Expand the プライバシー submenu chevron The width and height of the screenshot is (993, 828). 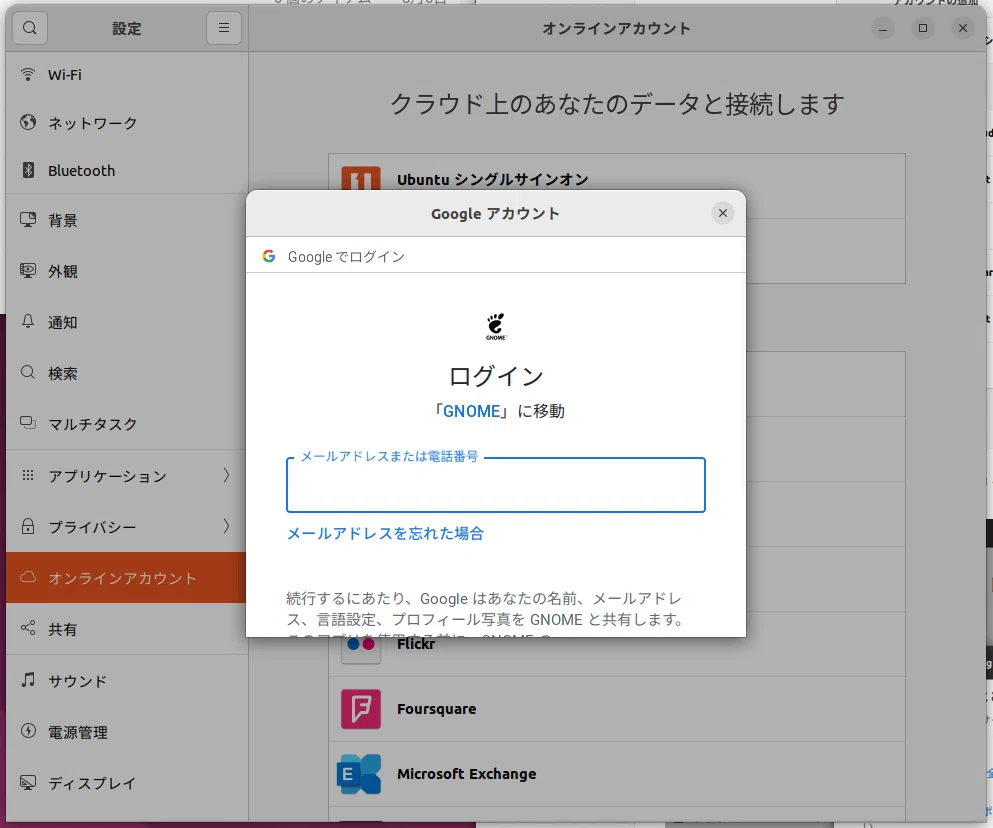pos(226,526)
